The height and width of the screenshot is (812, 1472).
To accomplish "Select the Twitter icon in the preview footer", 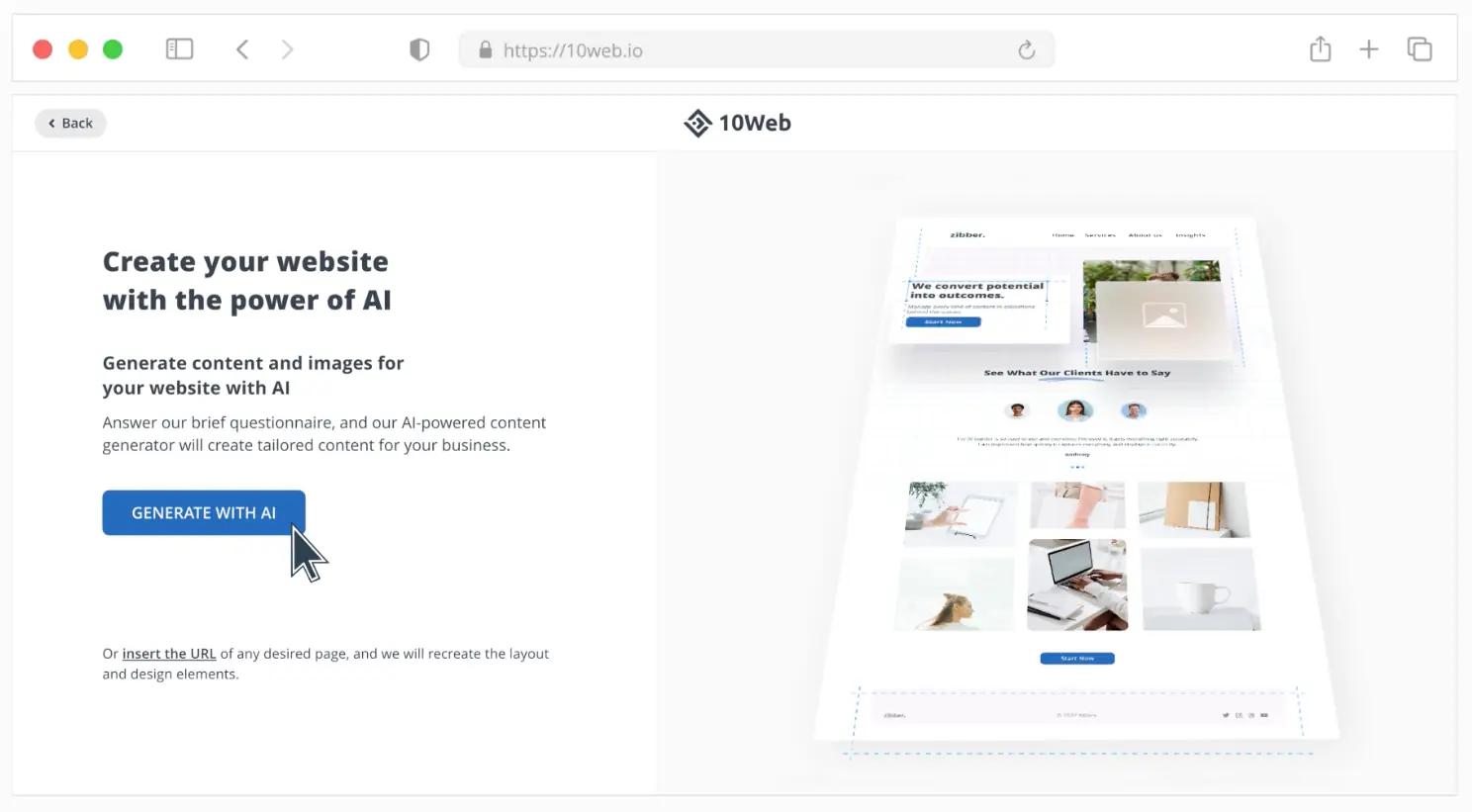I will coord(1226,715).
